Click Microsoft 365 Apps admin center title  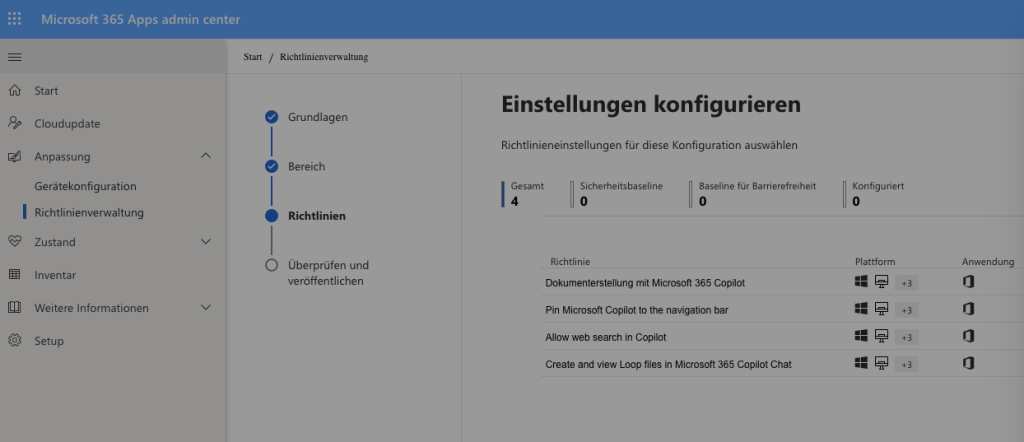pos(140,19)
